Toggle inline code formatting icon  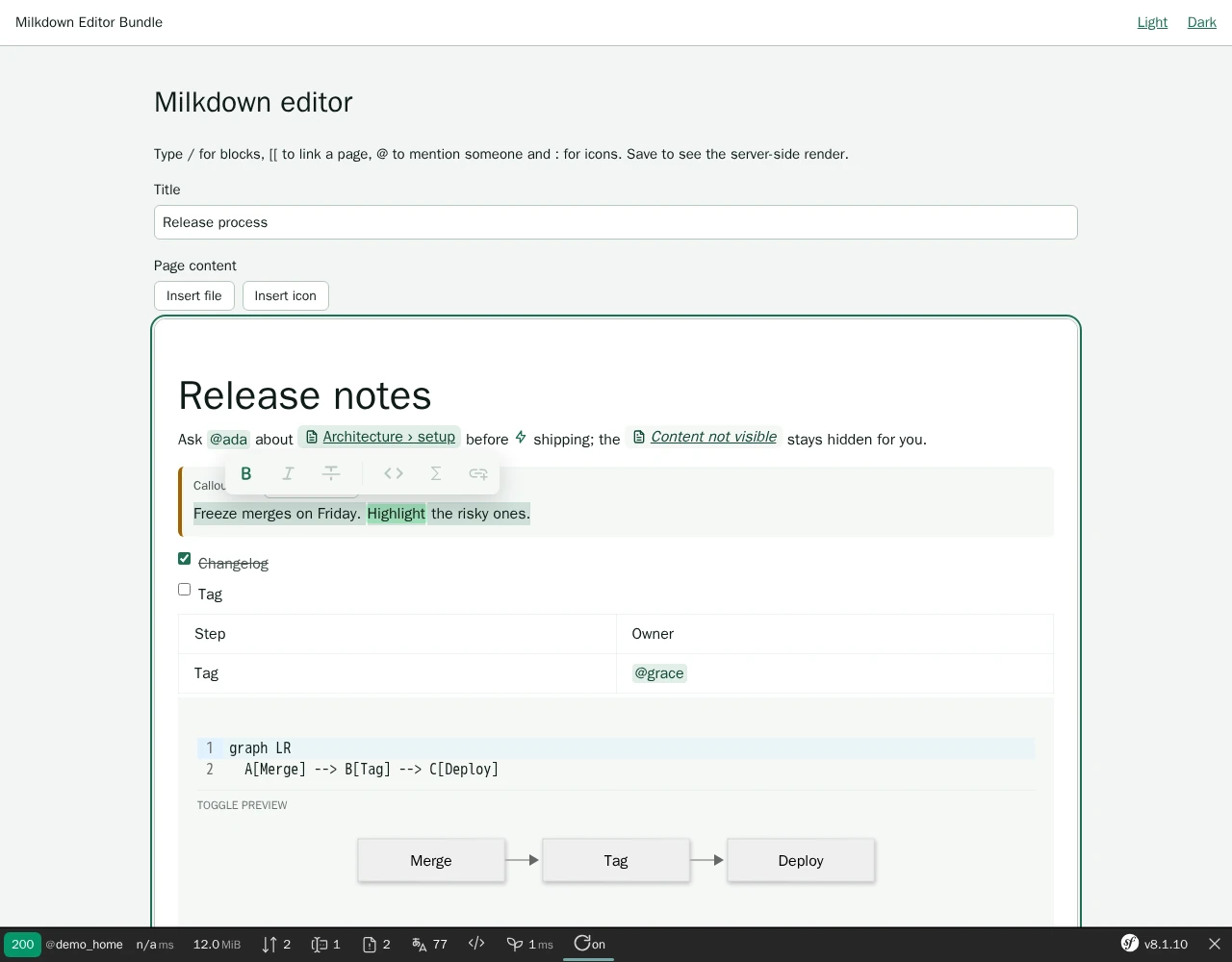click(394, 473)
